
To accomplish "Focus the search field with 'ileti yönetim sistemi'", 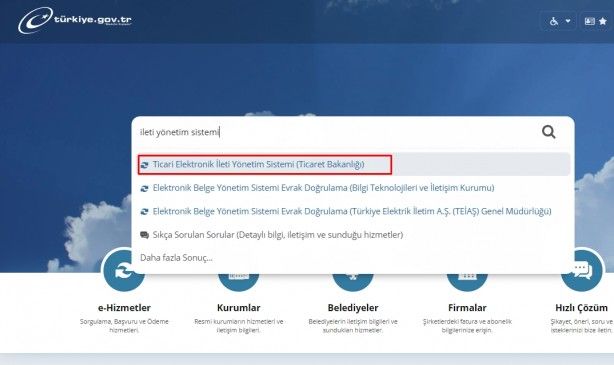I will 337,132.
